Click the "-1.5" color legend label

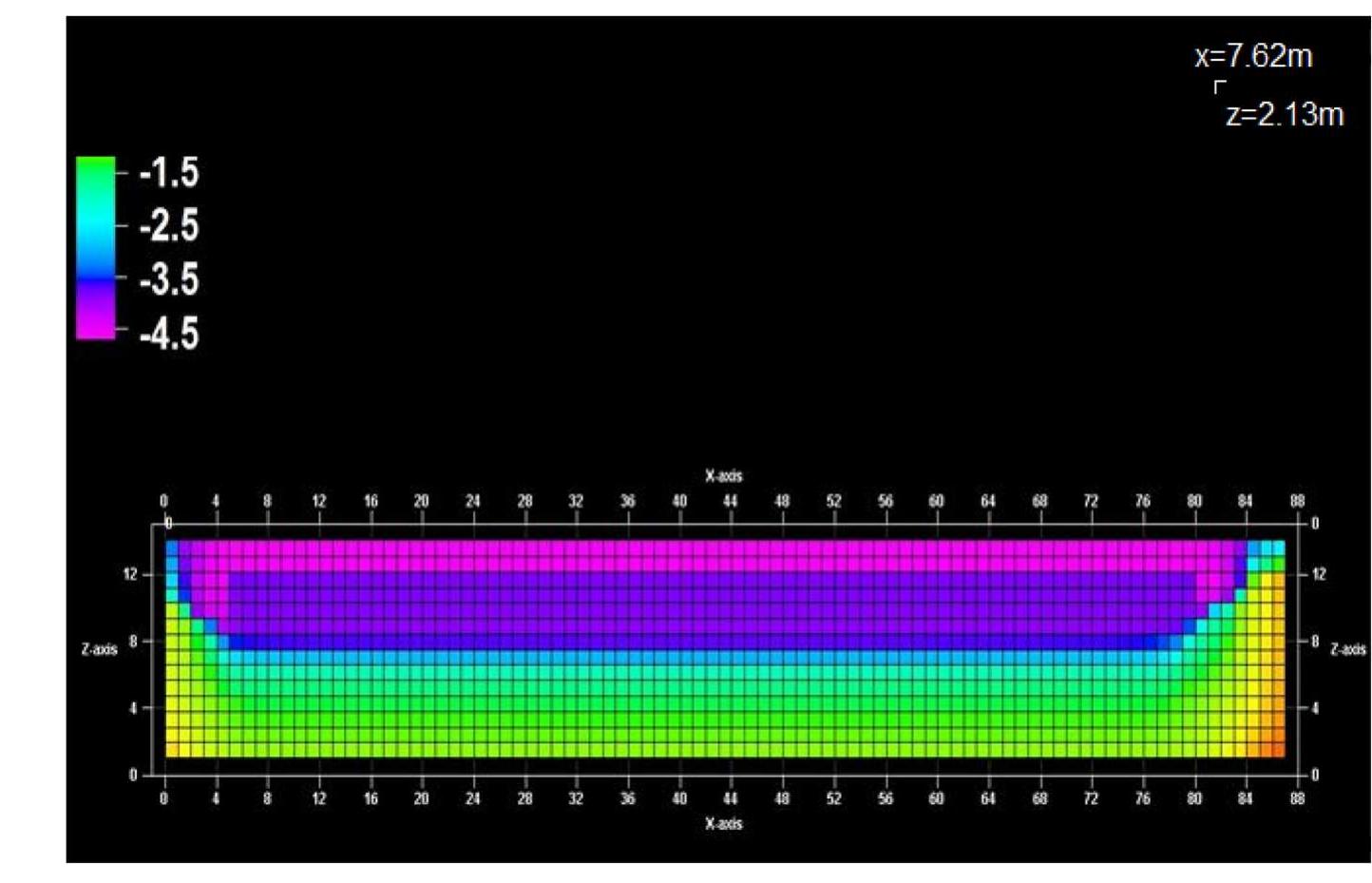tap(169, 172)
